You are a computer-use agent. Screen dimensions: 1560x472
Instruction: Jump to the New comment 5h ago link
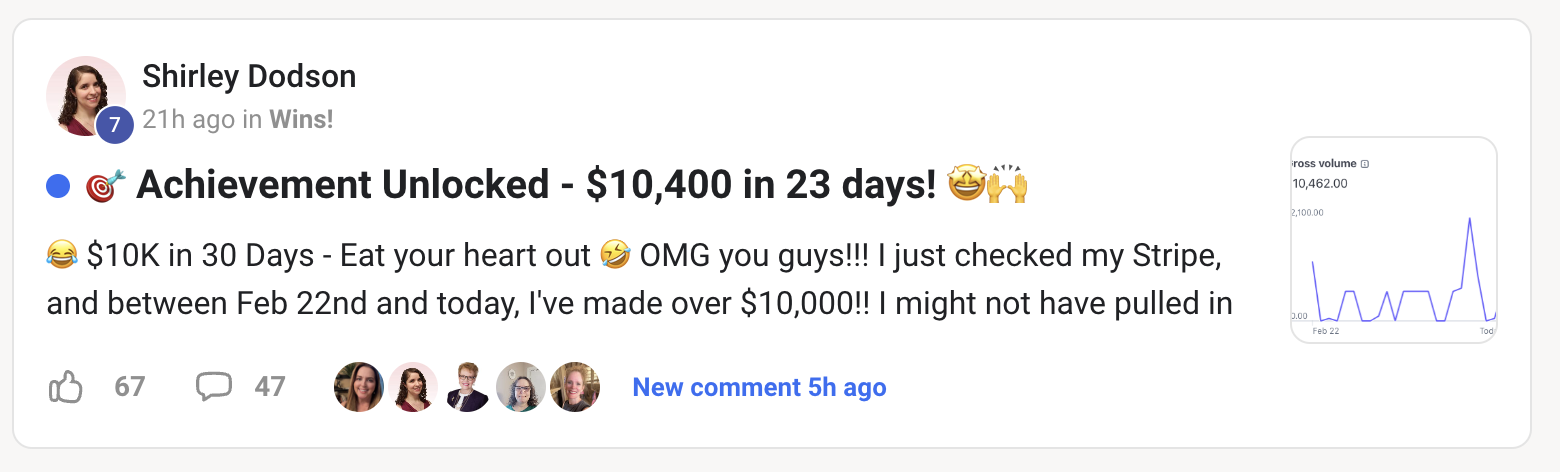[x=759, y=387]
